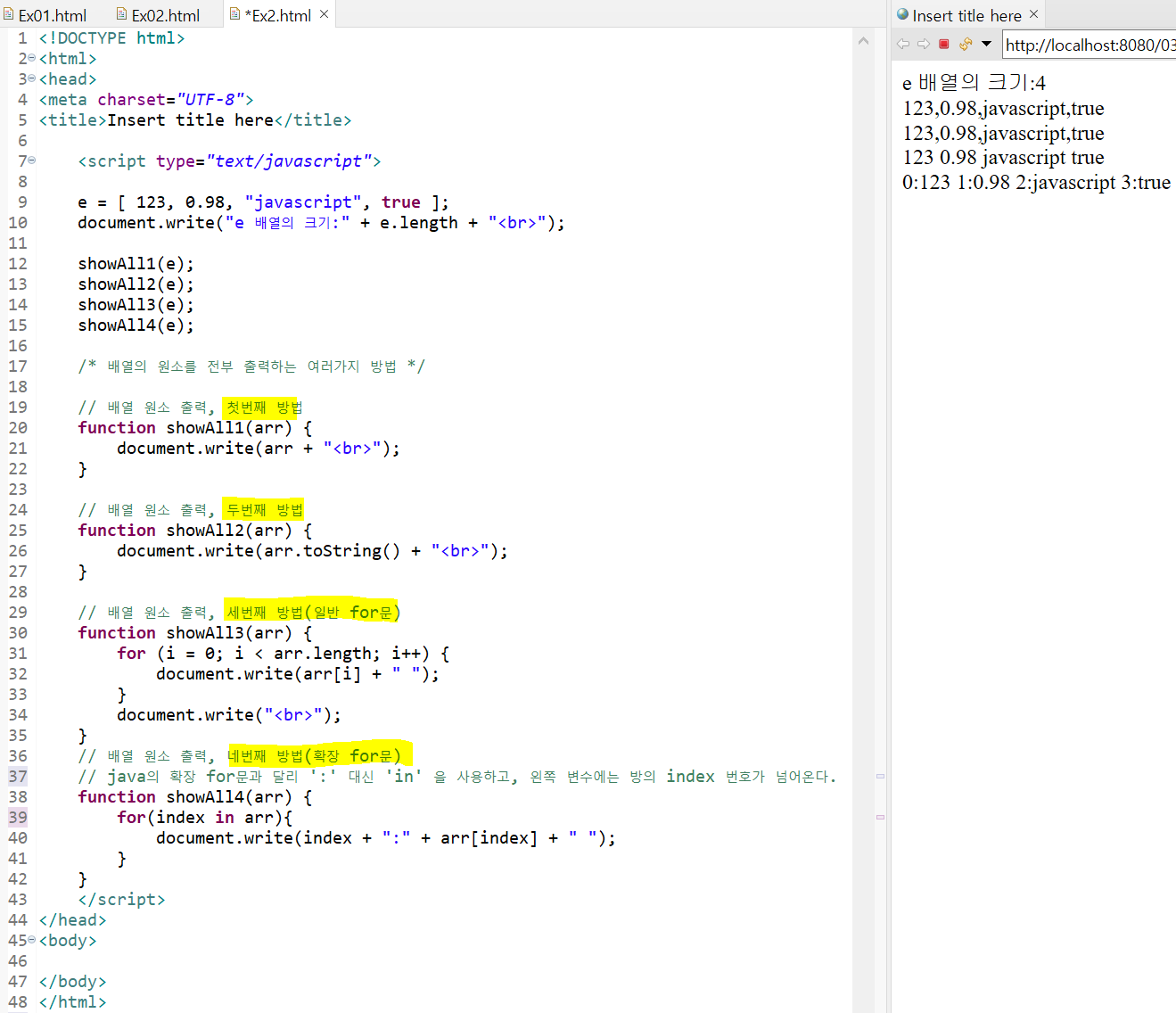The image size is (1176, 1013).
Task: Click browser output '0:123 1:0.98 2:javascript 3:true'
Action: [1036, 183]
